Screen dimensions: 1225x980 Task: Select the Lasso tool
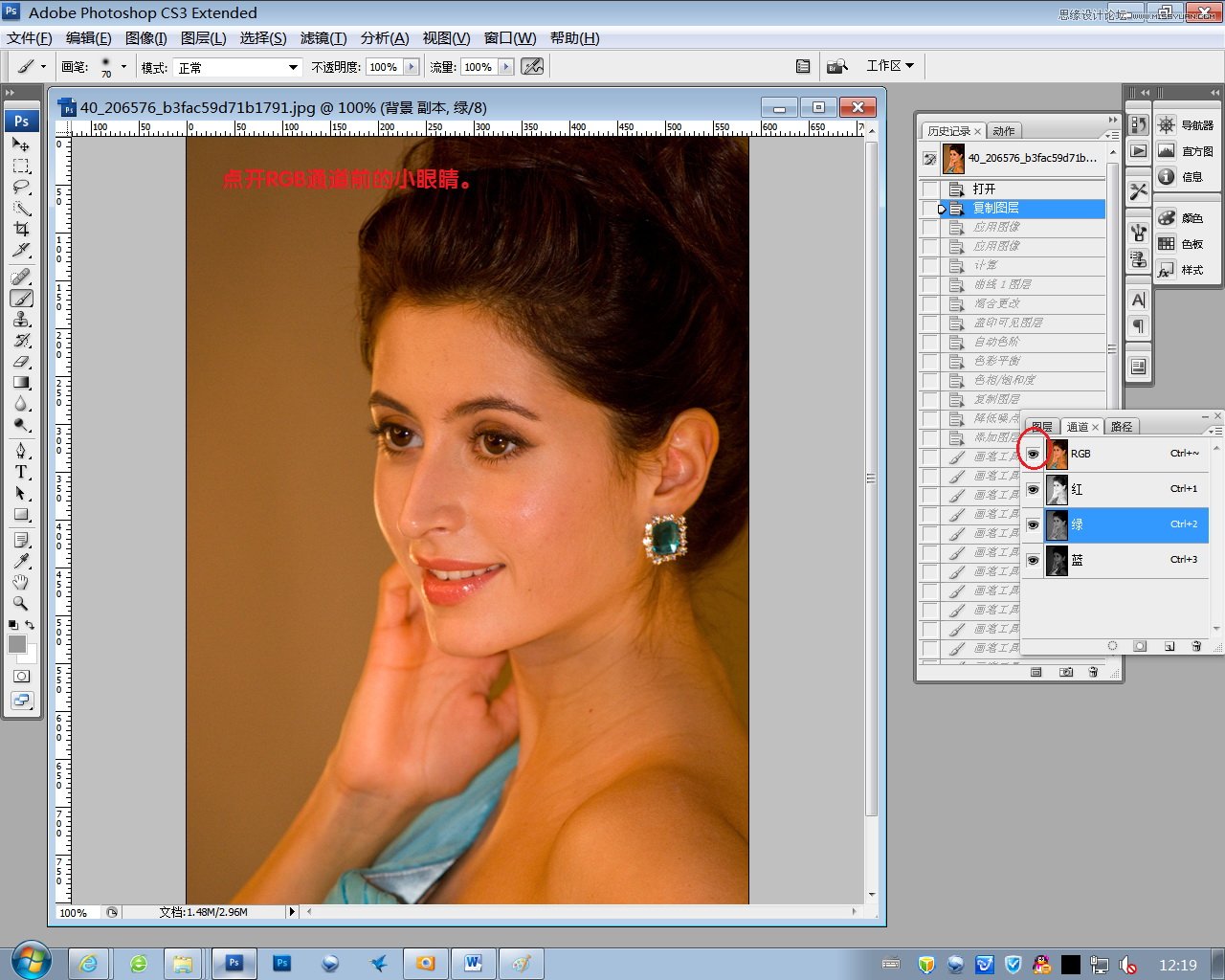(x=20, y=187)
